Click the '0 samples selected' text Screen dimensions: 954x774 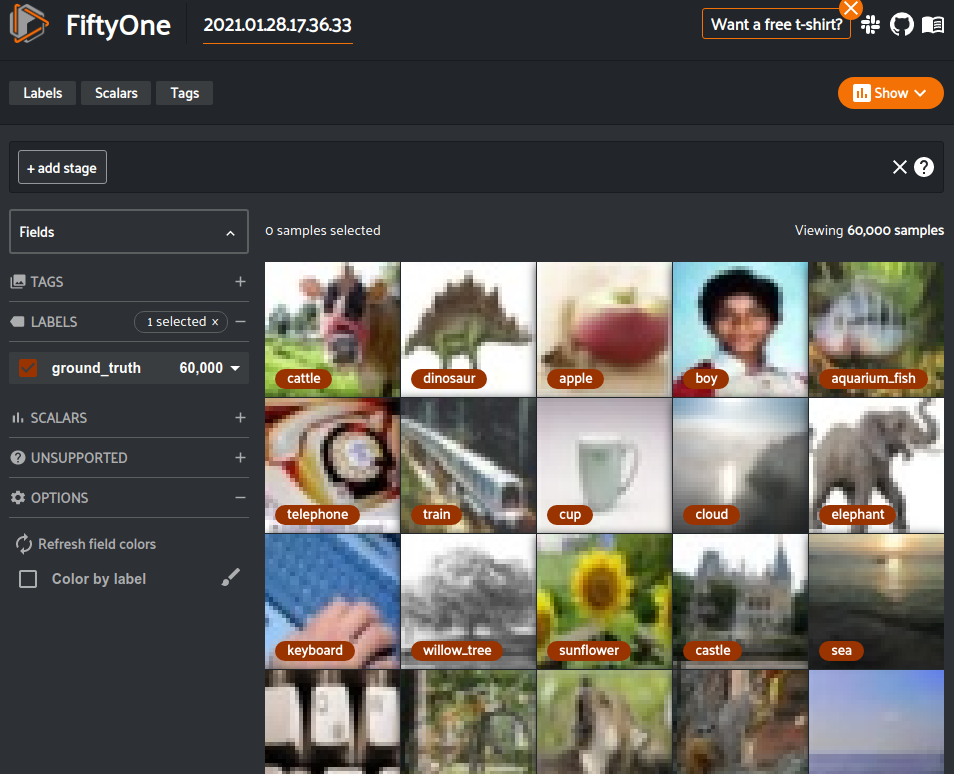pos(323,231)
